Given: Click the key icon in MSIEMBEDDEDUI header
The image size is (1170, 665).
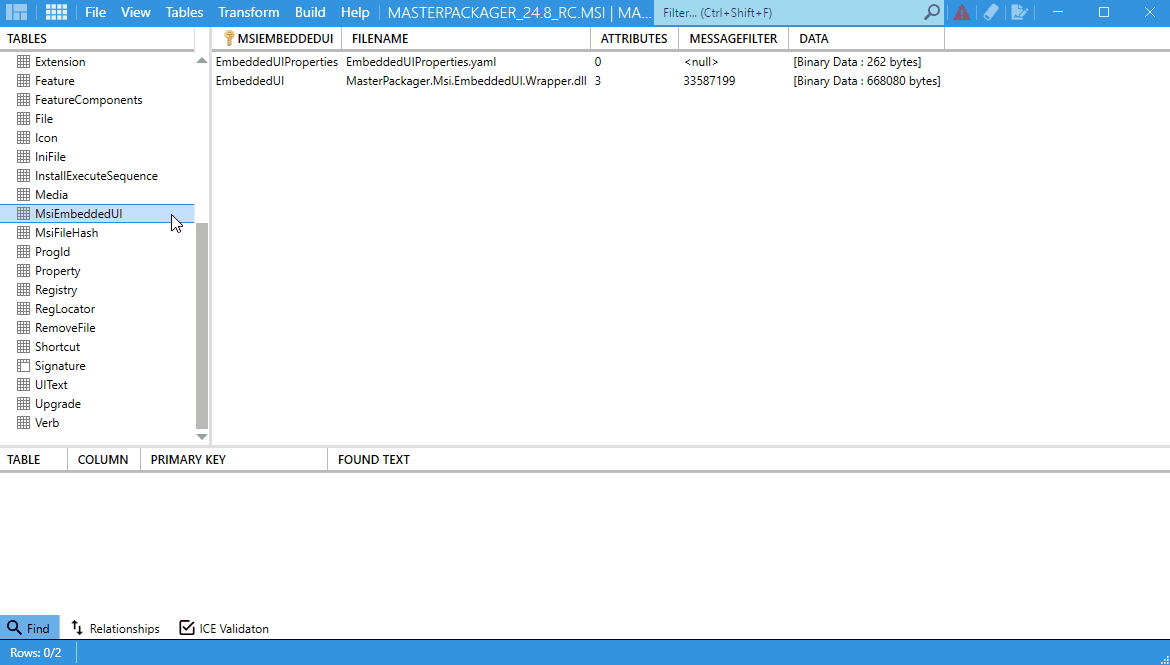Looking at the screenshot, I should tap(229, 39).
